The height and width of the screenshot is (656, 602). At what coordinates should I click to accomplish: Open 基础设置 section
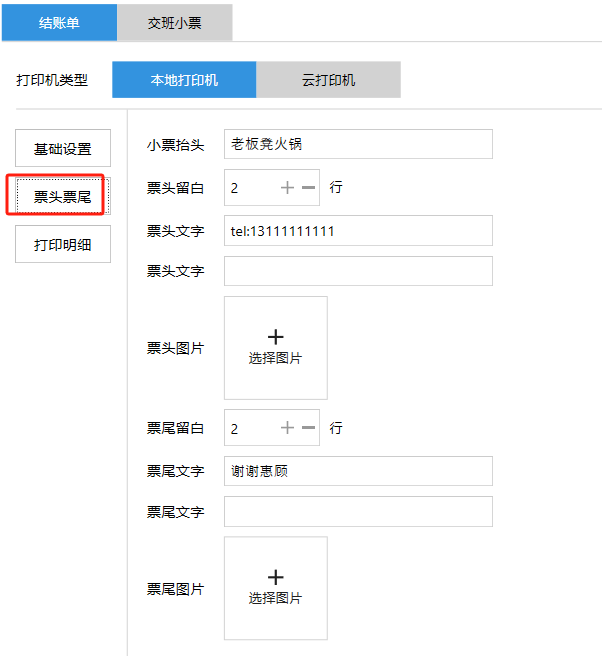tap(63, 148)
